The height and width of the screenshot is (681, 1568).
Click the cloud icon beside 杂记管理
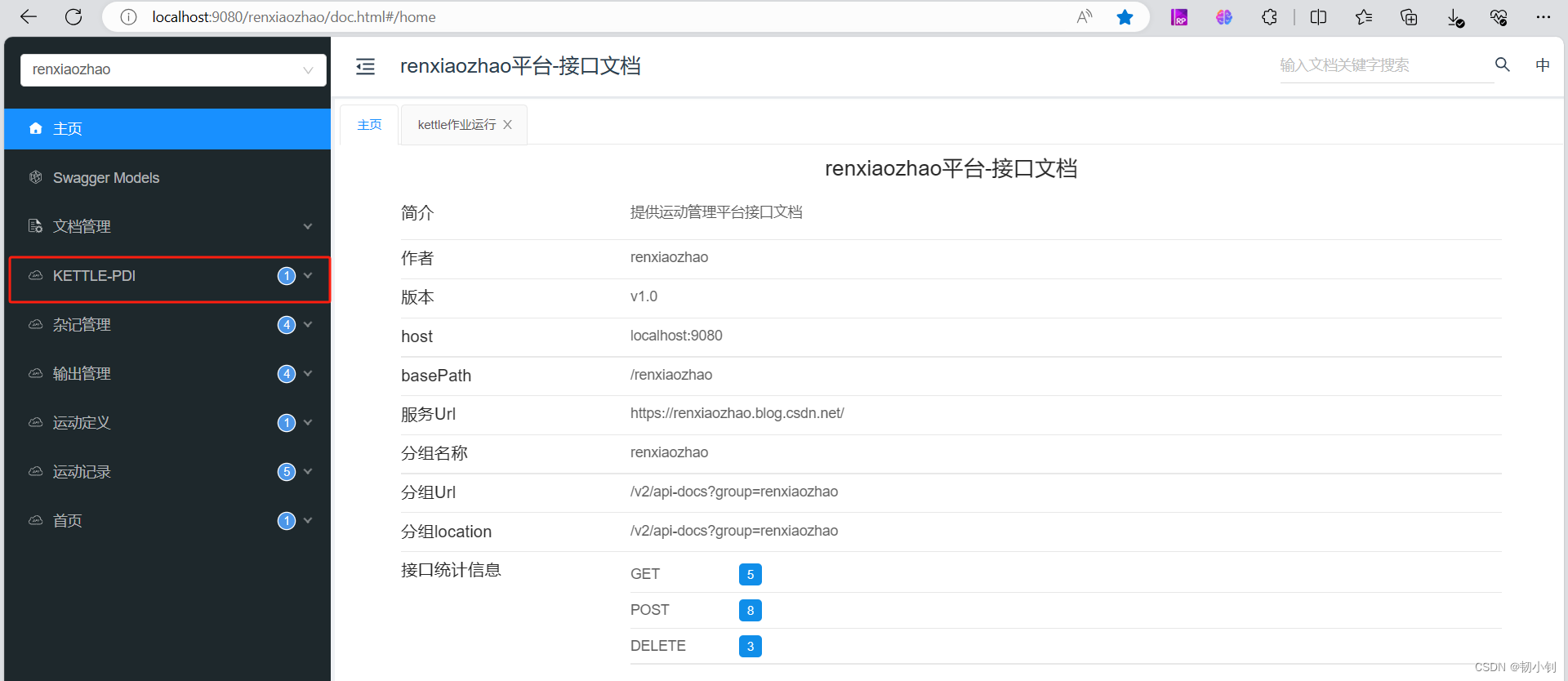(x=36, y=324)
